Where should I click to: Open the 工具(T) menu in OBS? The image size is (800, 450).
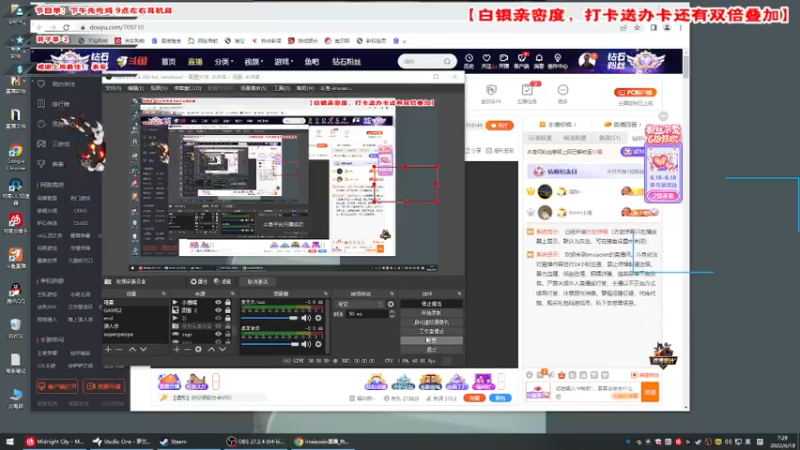282,88
